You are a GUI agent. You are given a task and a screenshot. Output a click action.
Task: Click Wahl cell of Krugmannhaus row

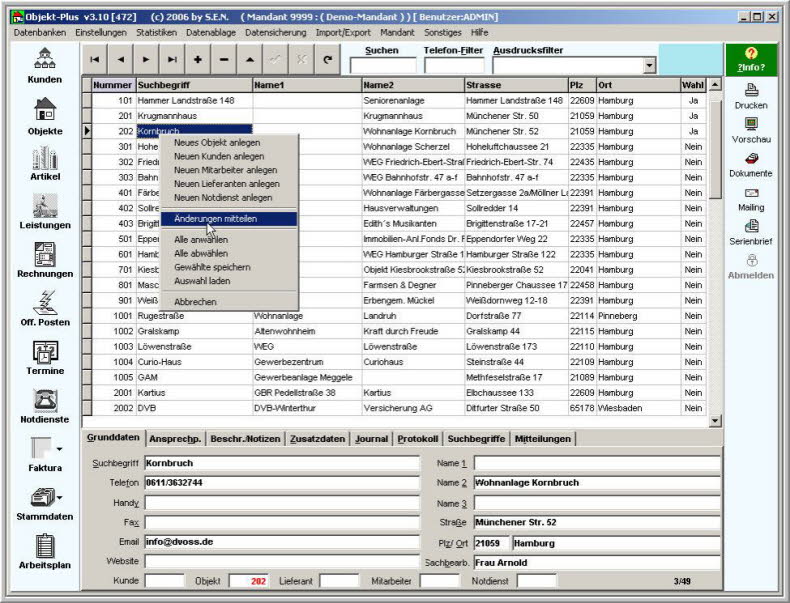point(693,116)
